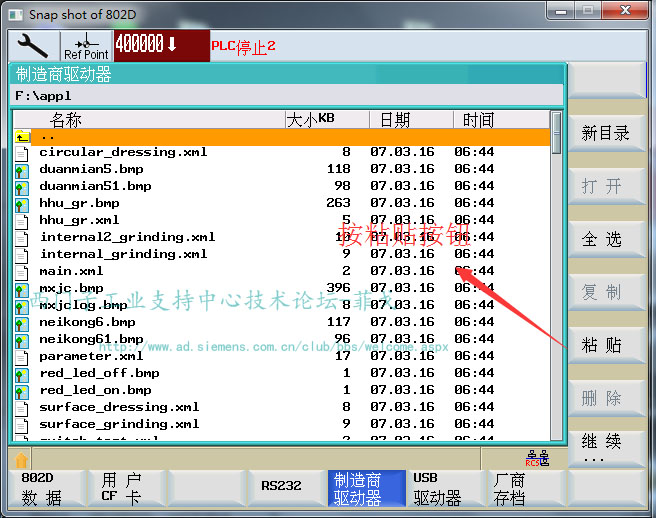
Task: Select file name red_led_off.bmp
Action: point(100,373)
